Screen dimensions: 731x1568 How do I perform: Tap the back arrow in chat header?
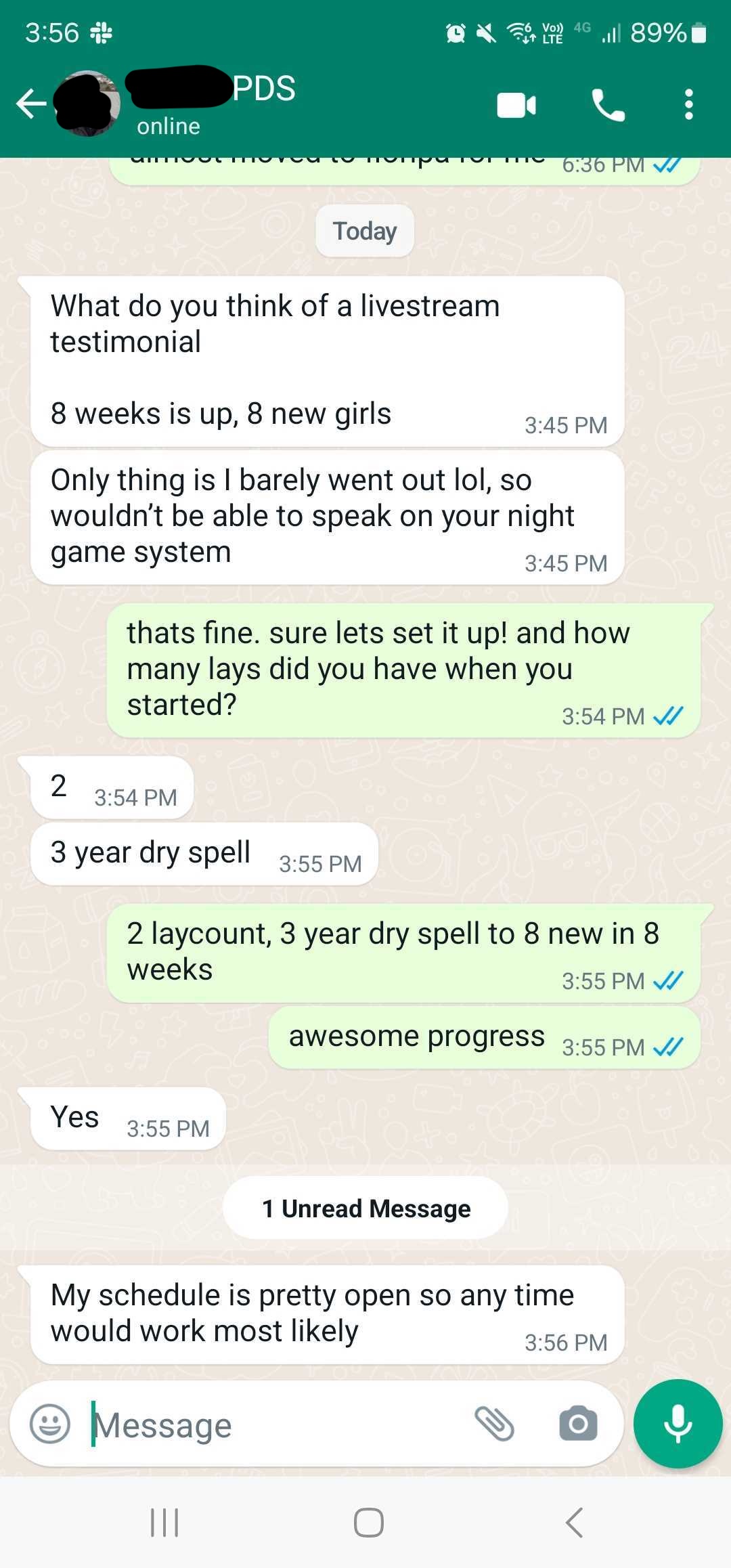point(31,104)
